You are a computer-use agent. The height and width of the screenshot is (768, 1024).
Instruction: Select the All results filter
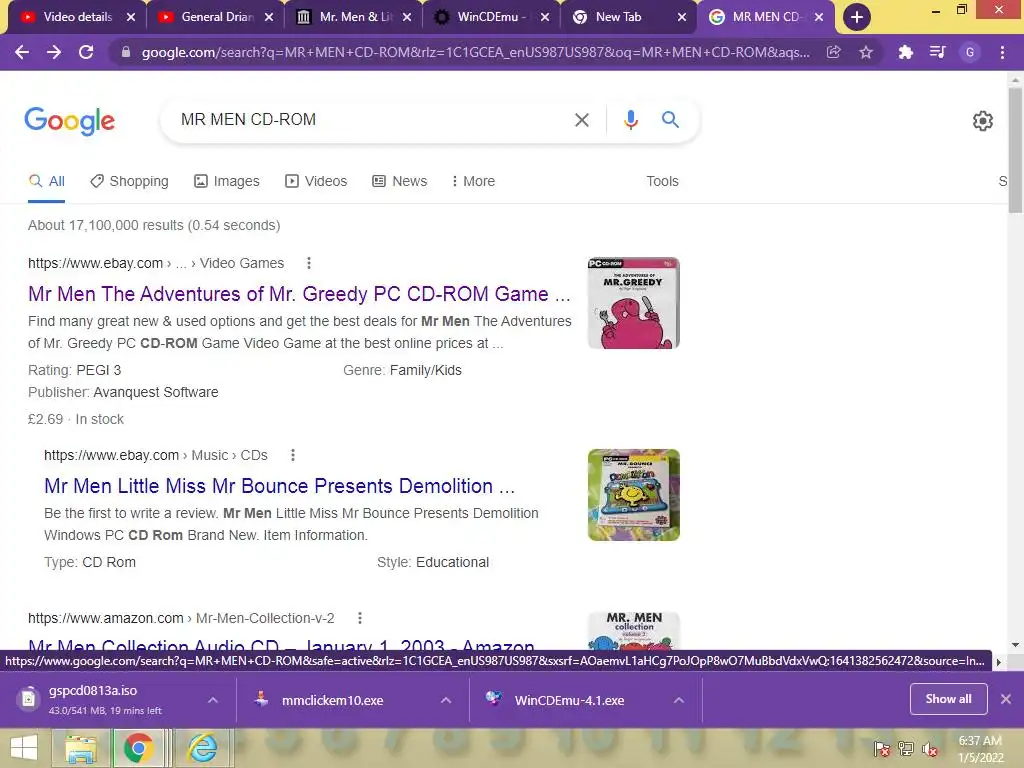pos(46,182)
